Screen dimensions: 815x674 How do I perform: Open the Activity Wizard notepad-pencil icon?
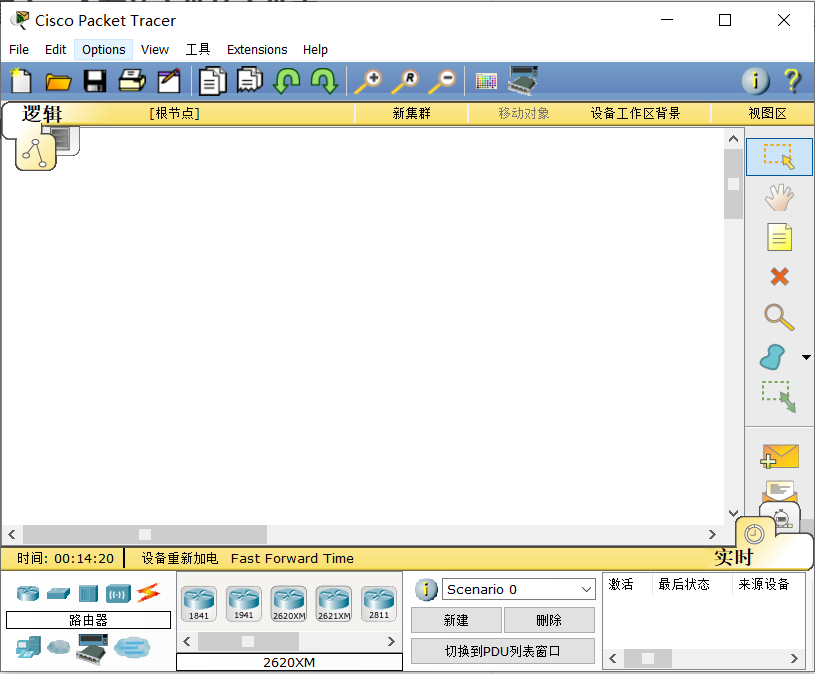[x=169, y=81]
